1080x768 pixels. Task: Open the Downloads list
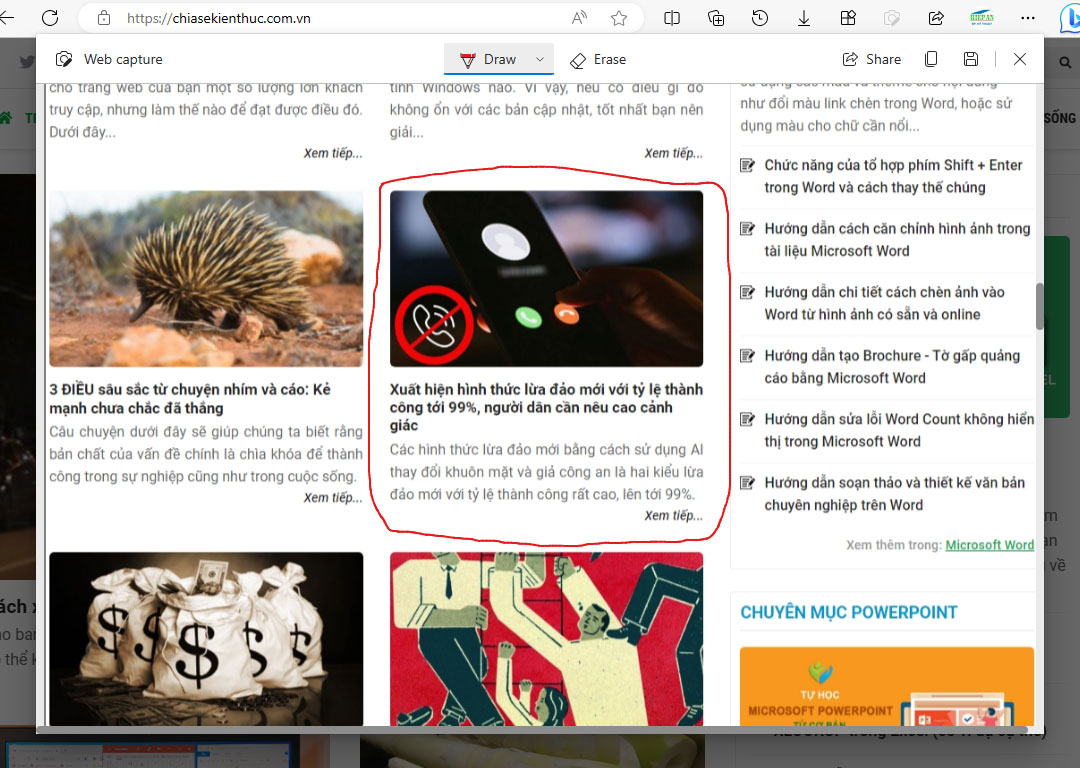pos(804,17)
